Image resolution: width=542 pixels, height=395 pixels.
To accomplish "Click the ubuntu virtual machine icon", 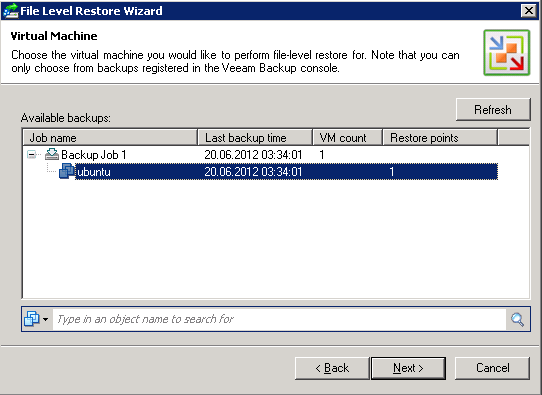I will [x=67, y=171].
